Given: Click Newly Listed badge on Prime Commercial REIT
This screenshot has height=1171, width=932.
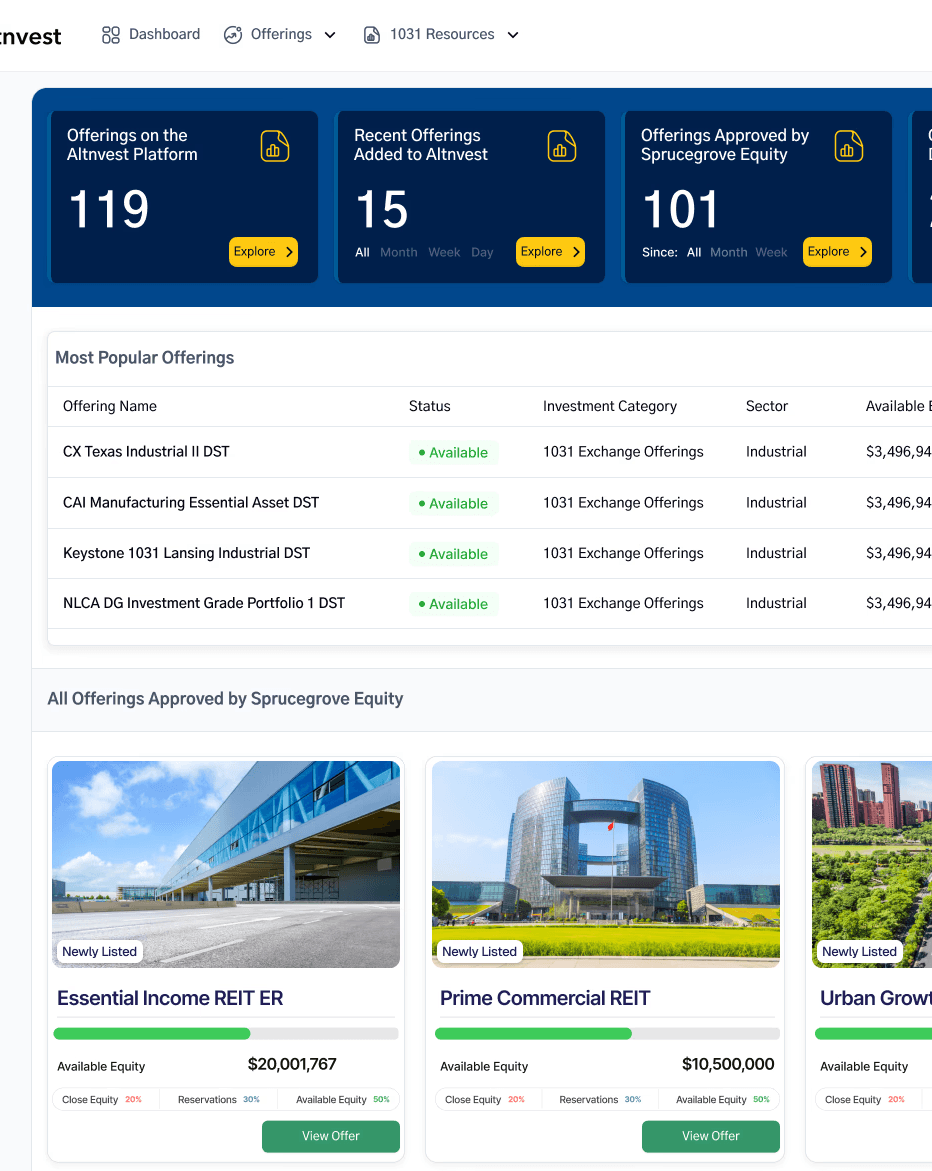Looking at the screenshot, I should [x=479, y=951].
